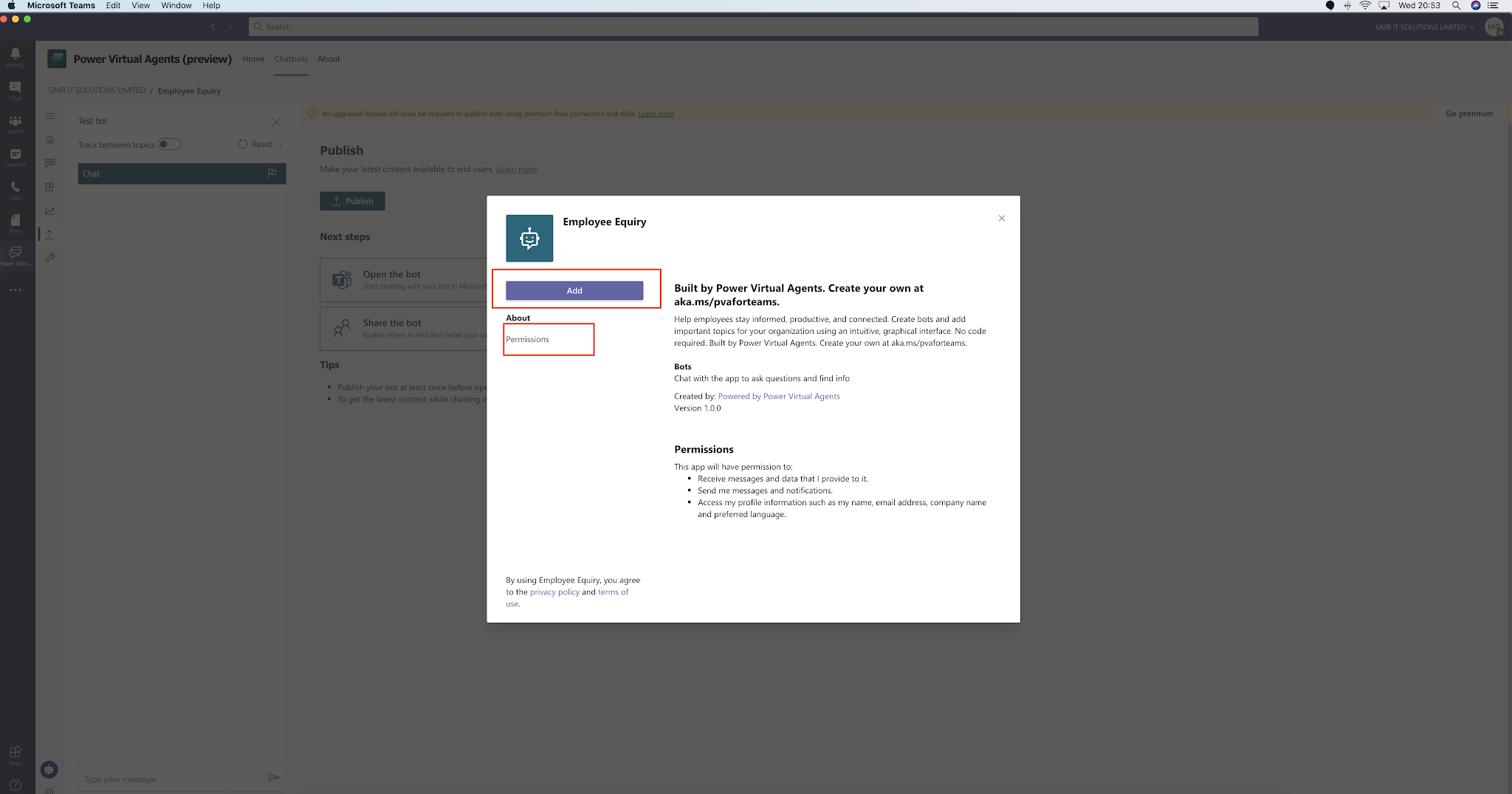Open the Analytics chart icon
Screen dimensions: 1512x794
pyautogui.click(x=49, y=211)
